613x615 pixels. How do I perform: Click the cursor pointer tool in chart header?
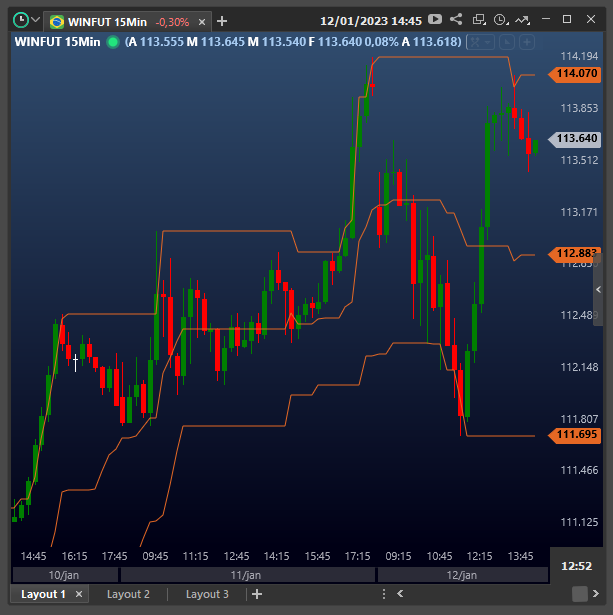(x=507, y=42)
